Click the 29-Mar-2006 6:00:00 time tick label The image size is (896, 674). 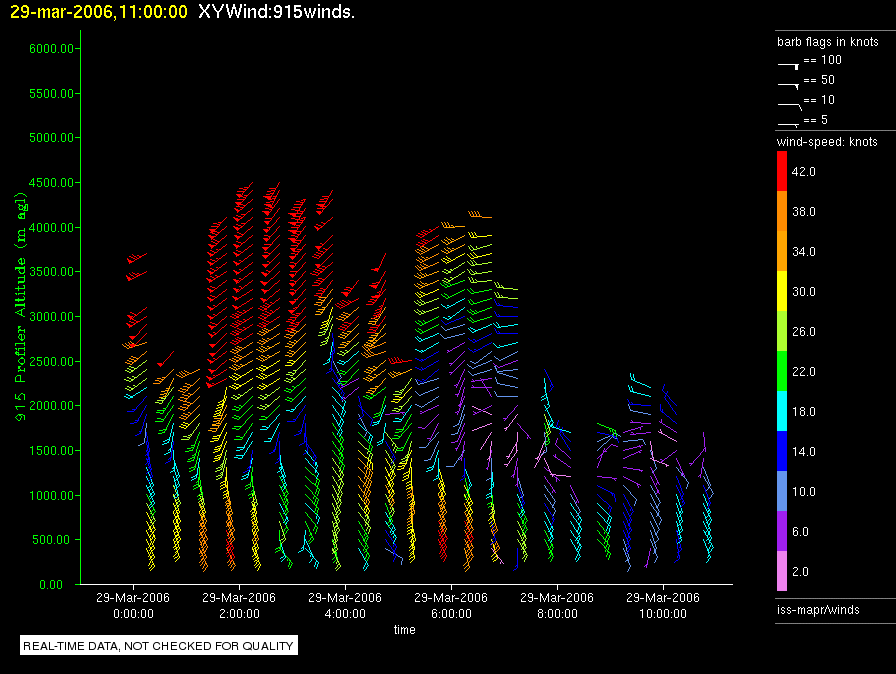tap(451, 605)
